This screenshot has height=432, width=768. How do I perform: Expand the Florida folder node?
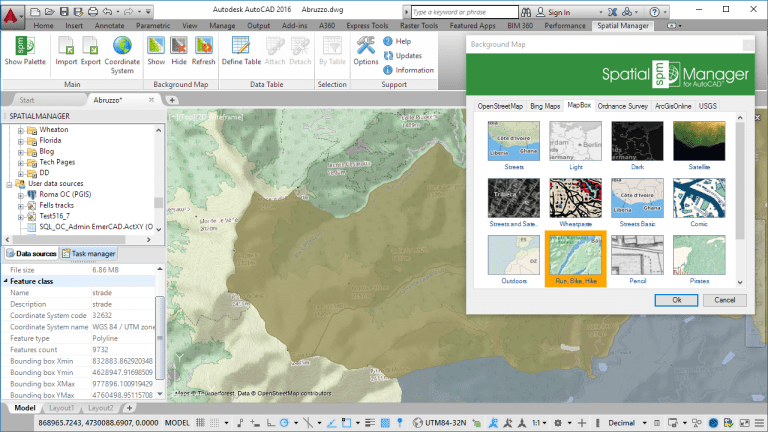pos(21,141)
